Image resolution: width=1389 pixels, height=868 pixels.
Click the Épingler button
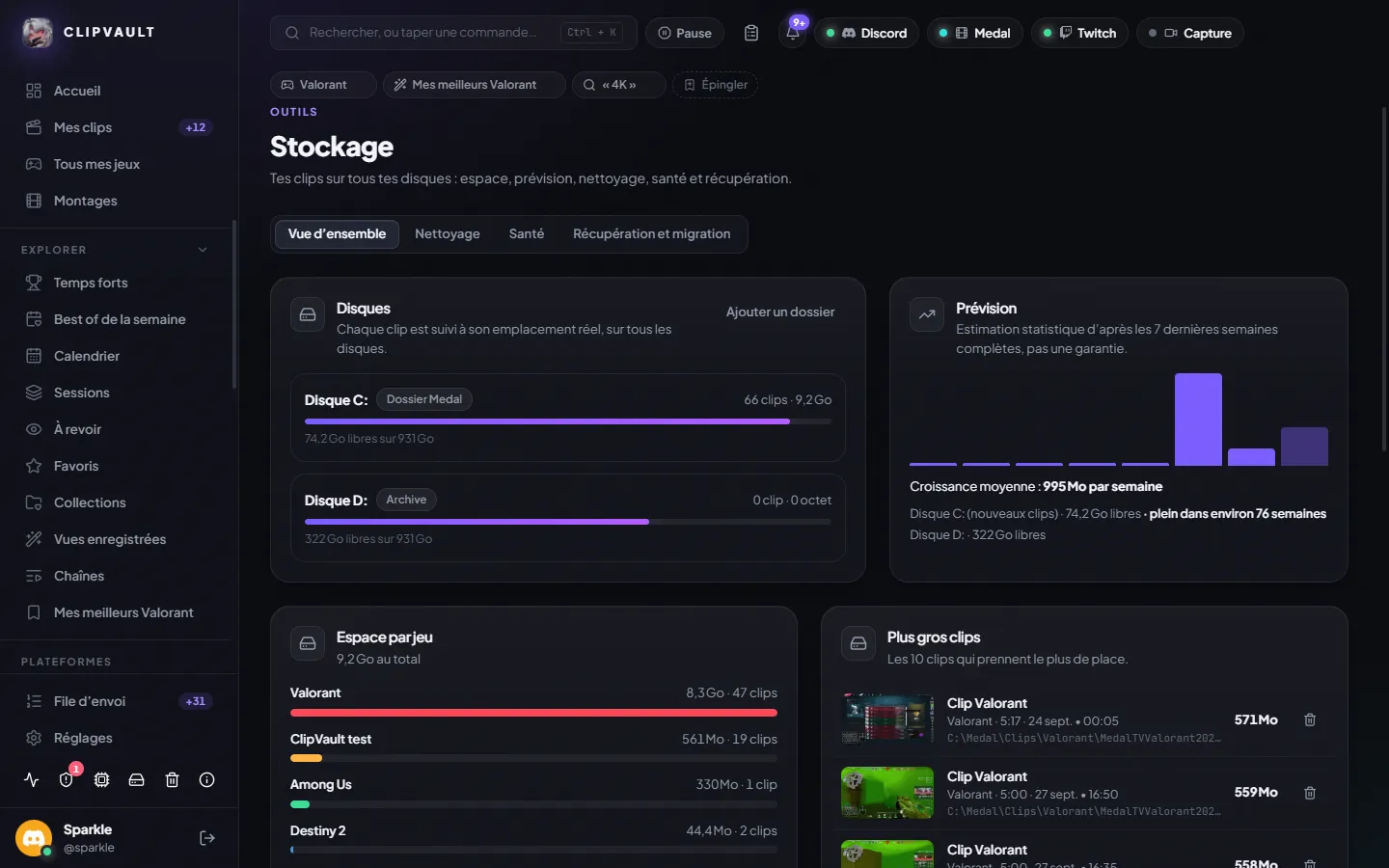(716, 85)
